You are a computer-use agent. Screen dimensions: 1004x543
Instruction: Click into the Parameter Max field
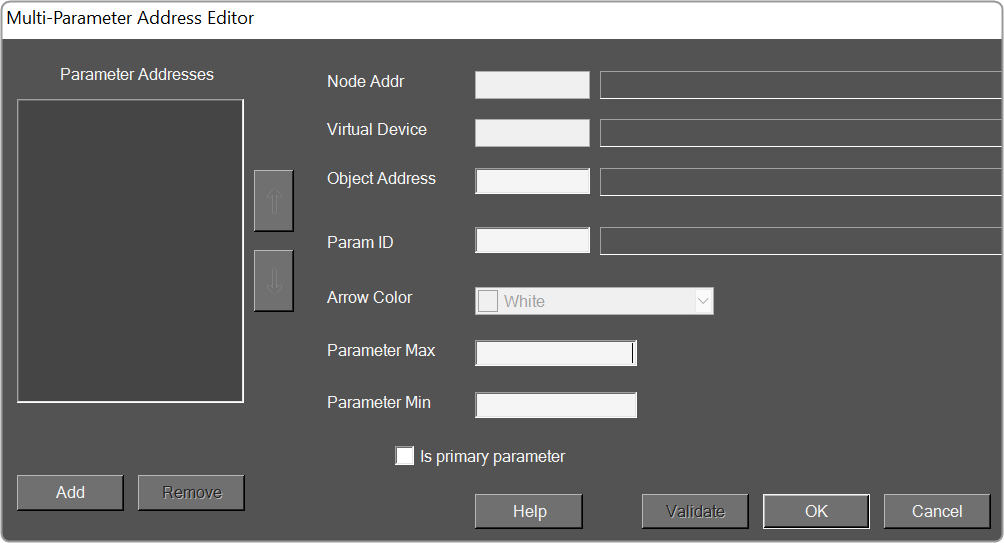(556, 353)
